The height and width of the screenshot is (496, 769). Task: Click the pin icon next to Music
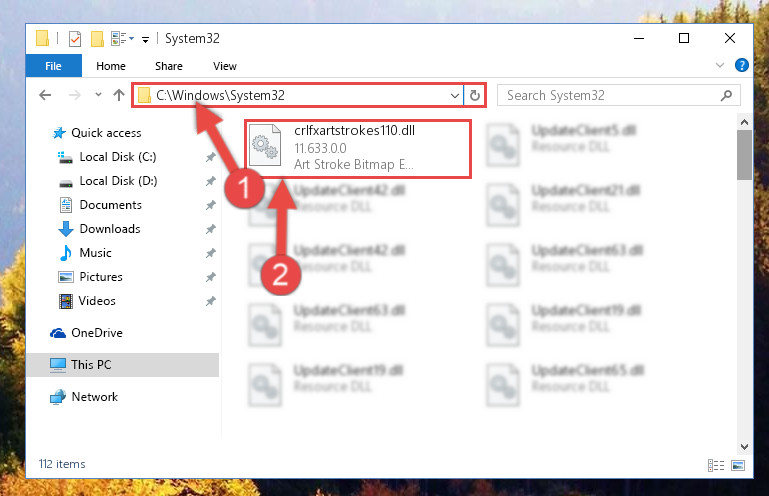pyautogui.click(x=210, y=253)
